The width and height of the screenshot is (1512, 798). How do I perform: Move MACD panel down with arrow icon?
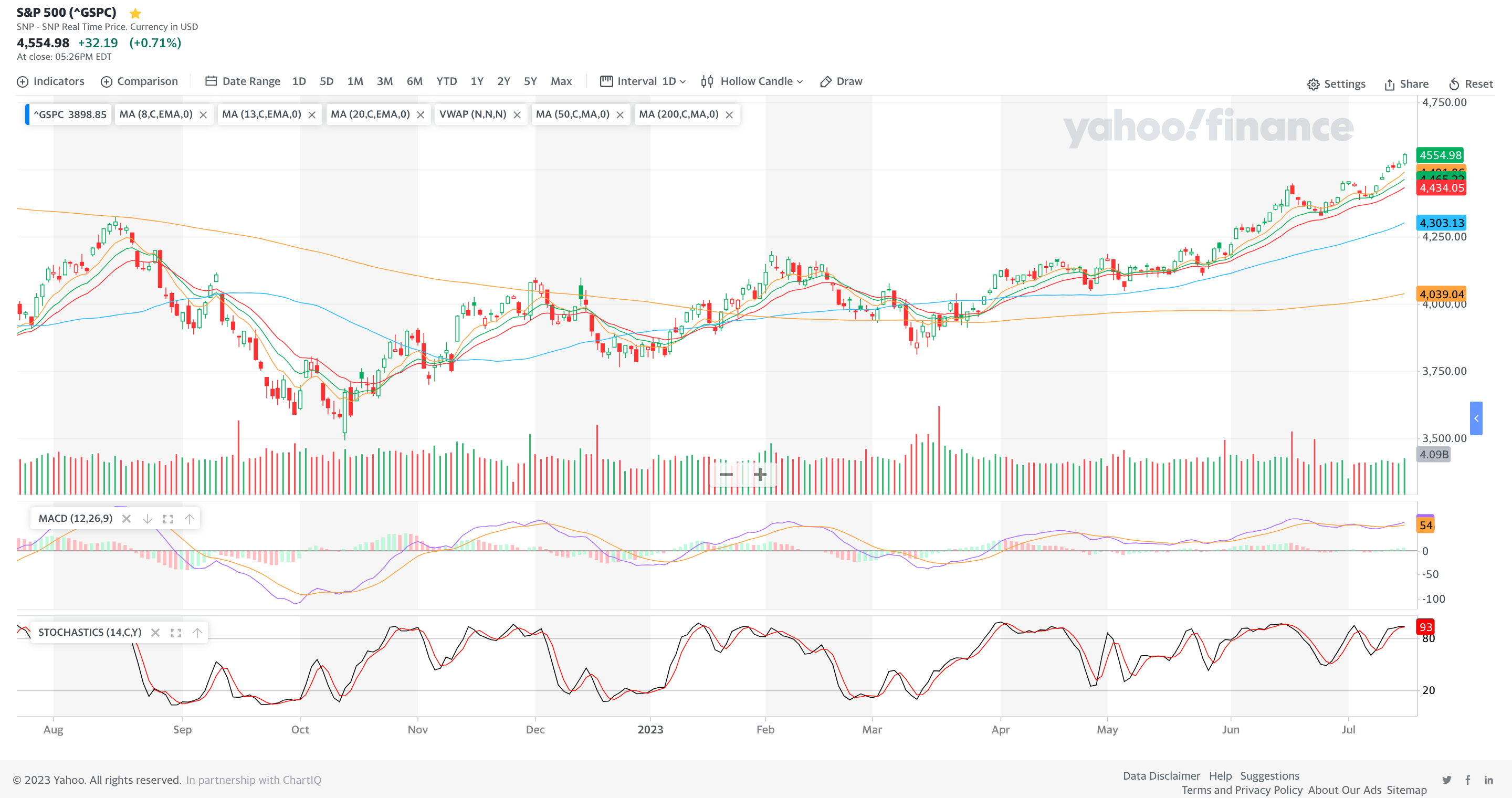point(148,519)
